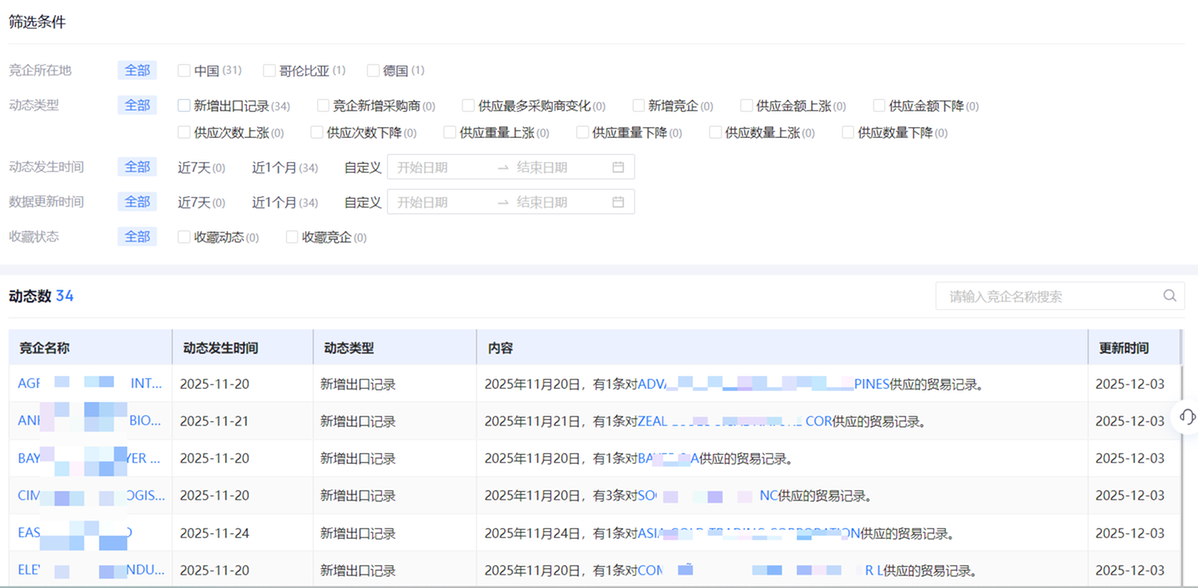Image resolution: width=1198 pixels, height=588 pixels.
Task: Open calendar icon in 数据更新时间 date range
Action: (x=618, y=202)
